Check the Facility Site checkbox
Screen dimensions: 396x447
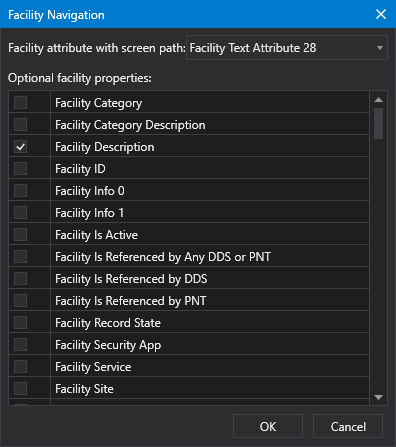point(20,389)
